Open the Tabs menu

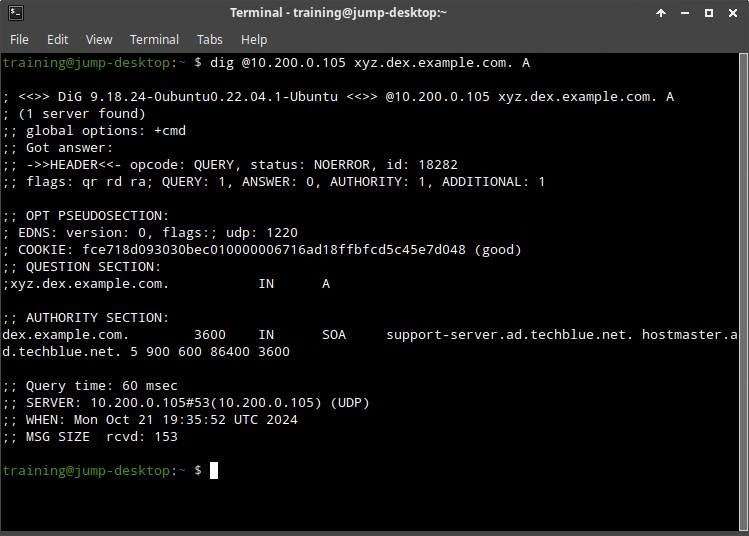(x=209, y=40)
